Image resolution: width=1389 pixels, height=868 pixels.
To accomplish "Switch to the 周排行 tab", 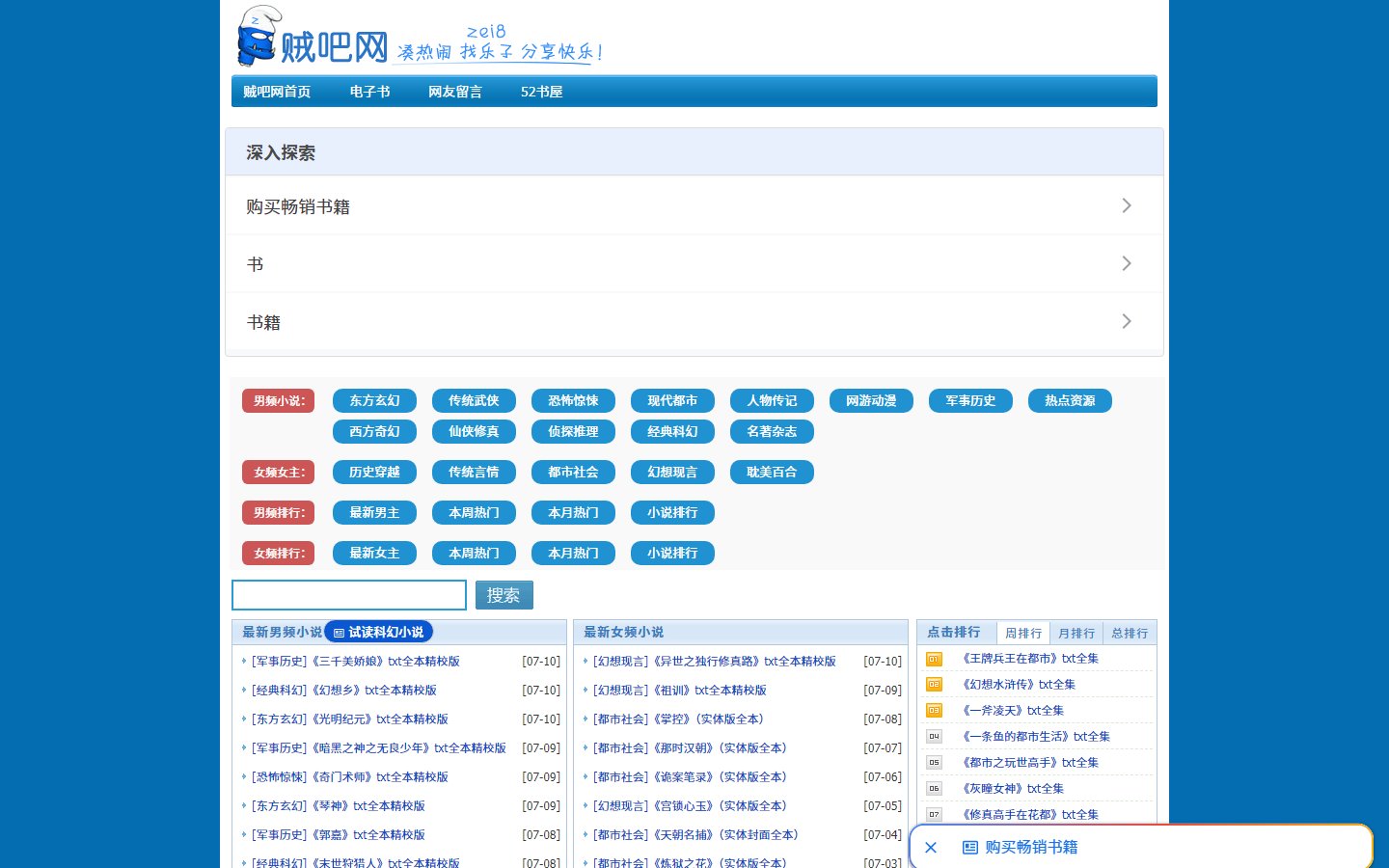I will click(1023, 634).
